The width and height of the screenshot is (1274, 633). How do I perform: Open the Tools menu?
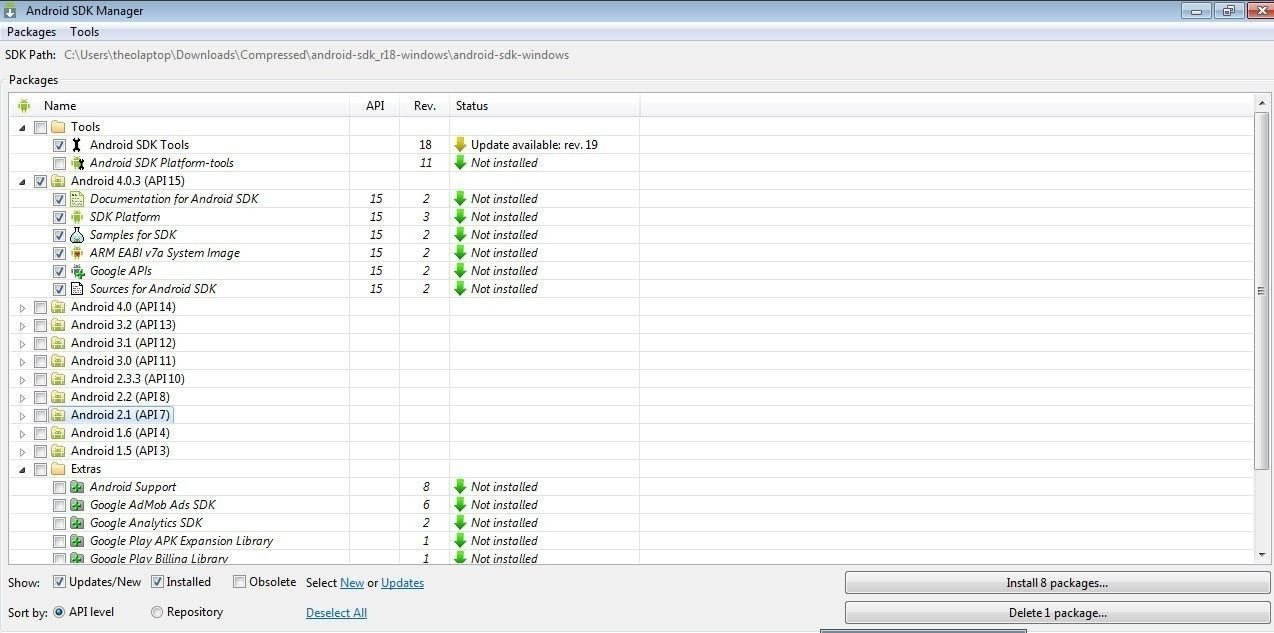84,32
